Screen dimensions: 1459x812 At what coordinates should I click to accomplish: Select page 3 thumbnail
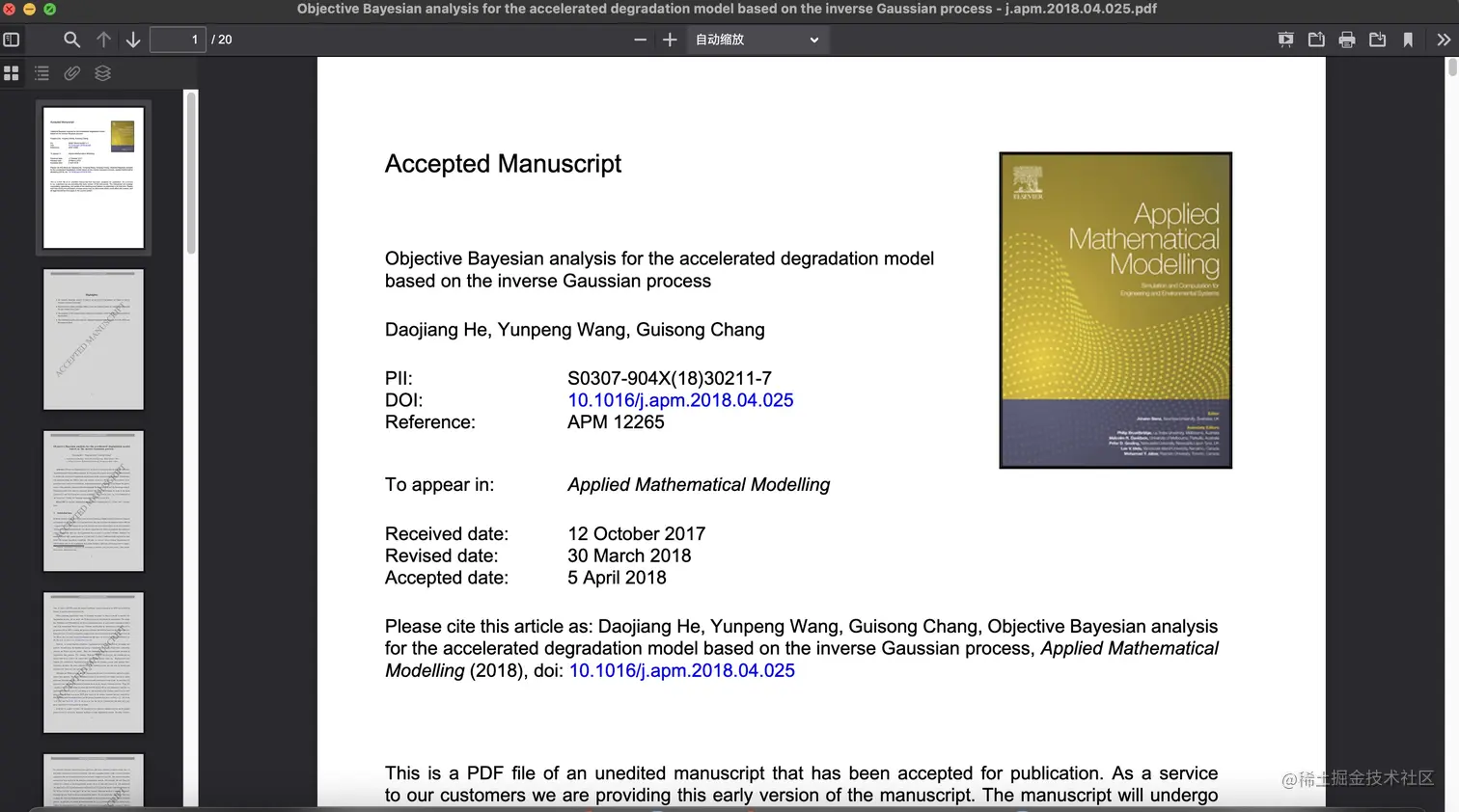[x=94, y=501]
